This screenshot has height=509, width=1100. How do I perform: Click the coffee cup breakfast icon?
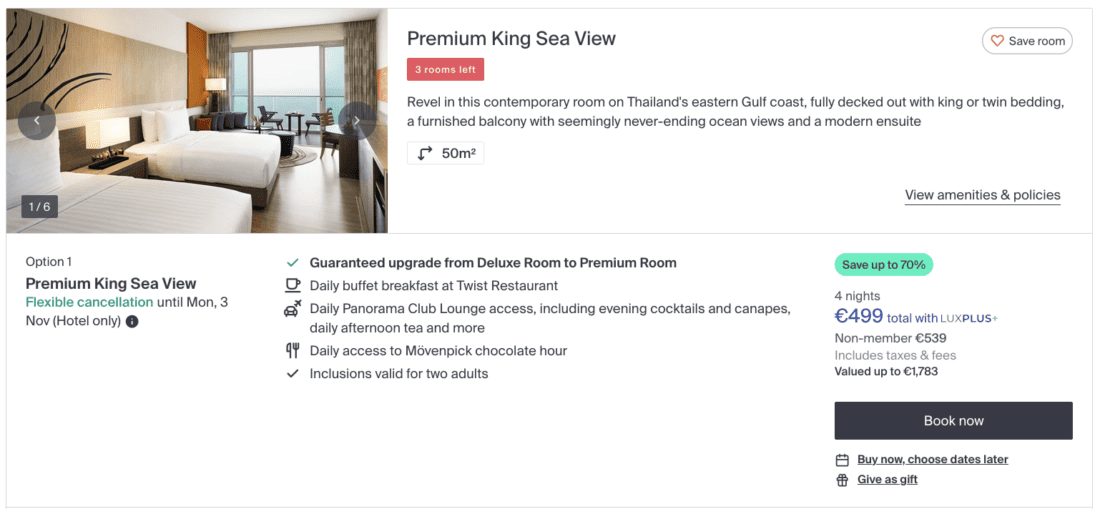coord(293,286)
